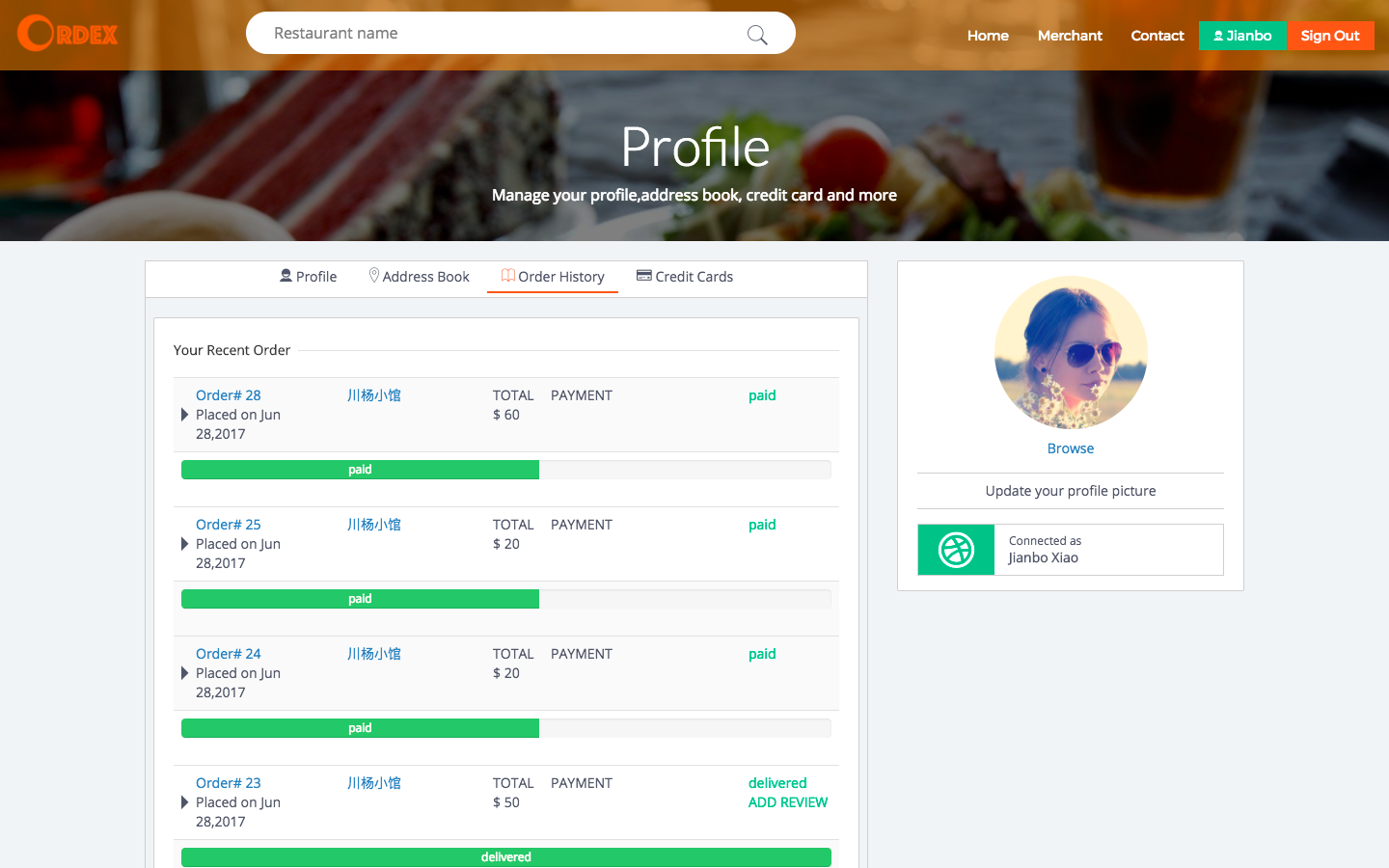Click the search magnifier icon
The width and height of the screenshot is (1389, 868).
757,35
